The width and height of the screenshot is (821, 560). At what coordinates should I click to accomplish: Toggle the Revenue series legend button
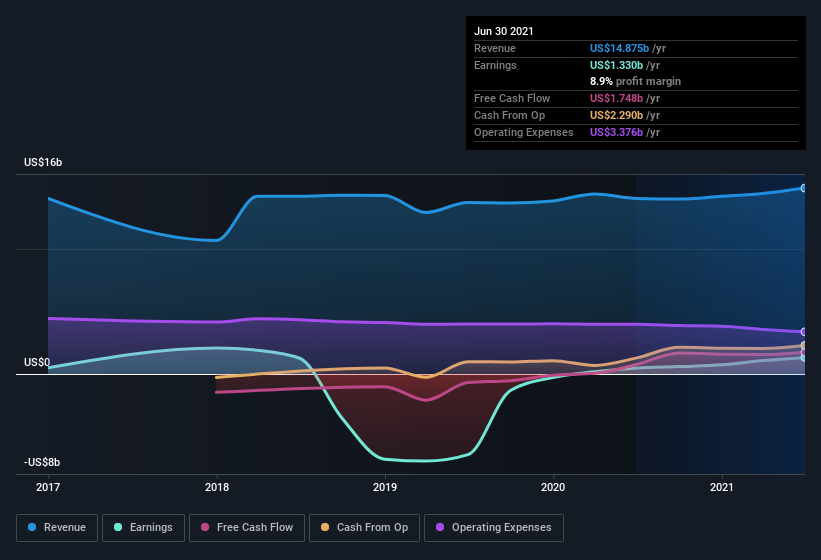pyautogui.click(x=57, y=528)
